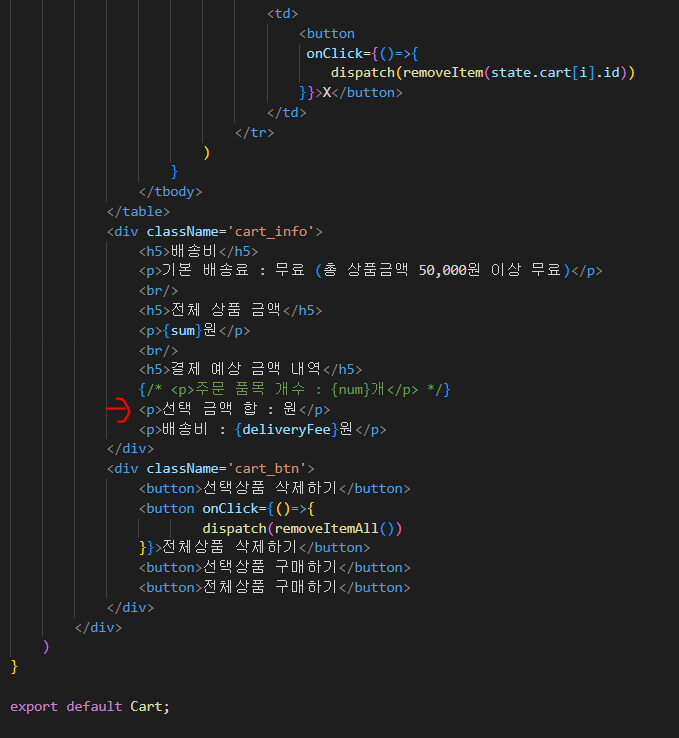Click the 50,000원 amount in the paragraph
Viewport: 679px width, 738px height.
pyautogui.click(x=449, y=270)
